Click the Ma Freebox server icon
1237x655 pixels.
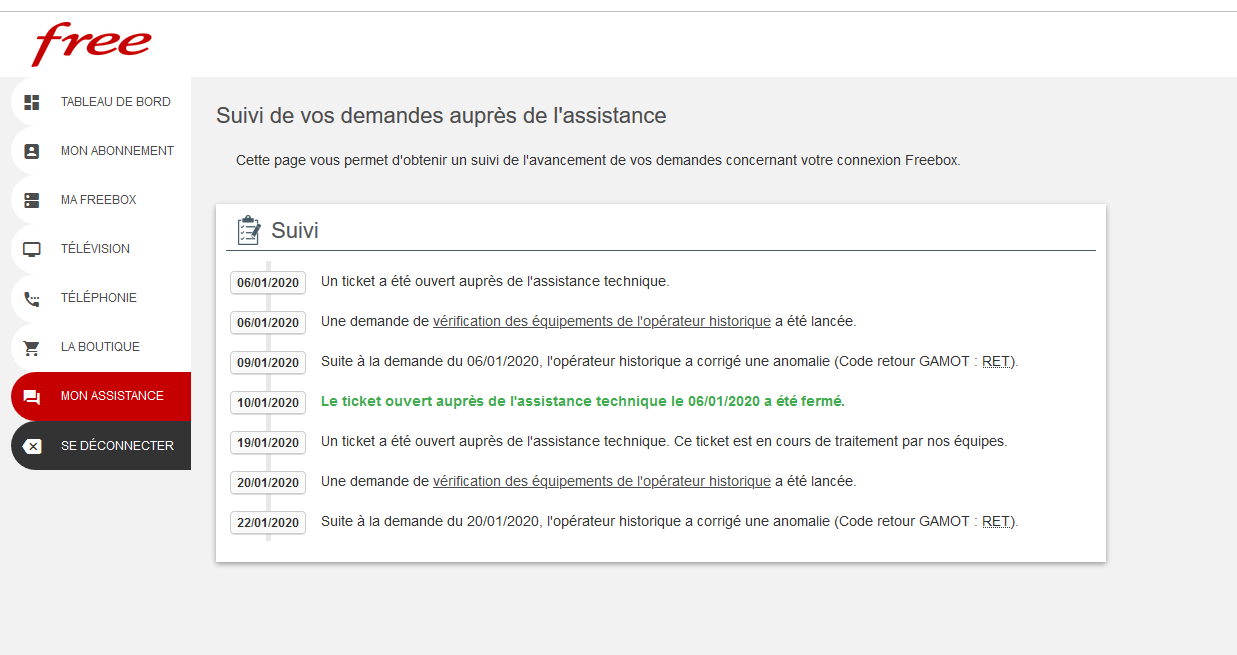click(32, 200)
